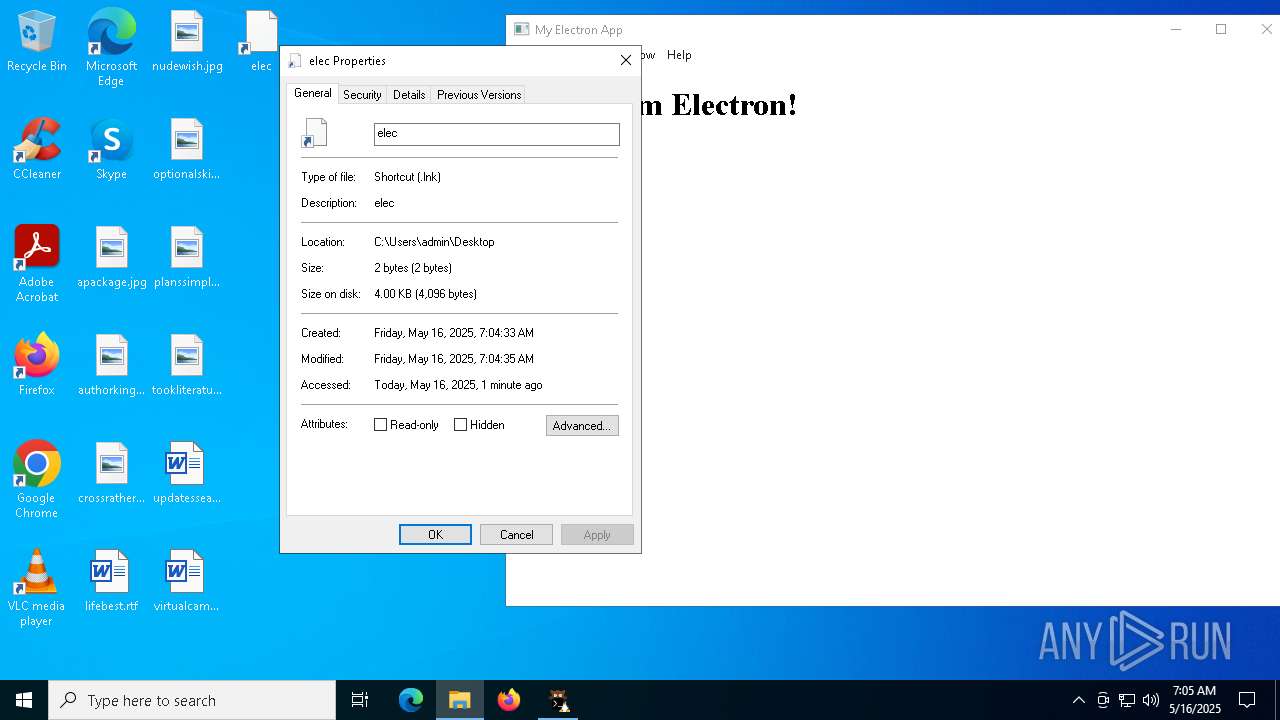
Task: Click the taskbar clock and date
Action: point(1195,700)
